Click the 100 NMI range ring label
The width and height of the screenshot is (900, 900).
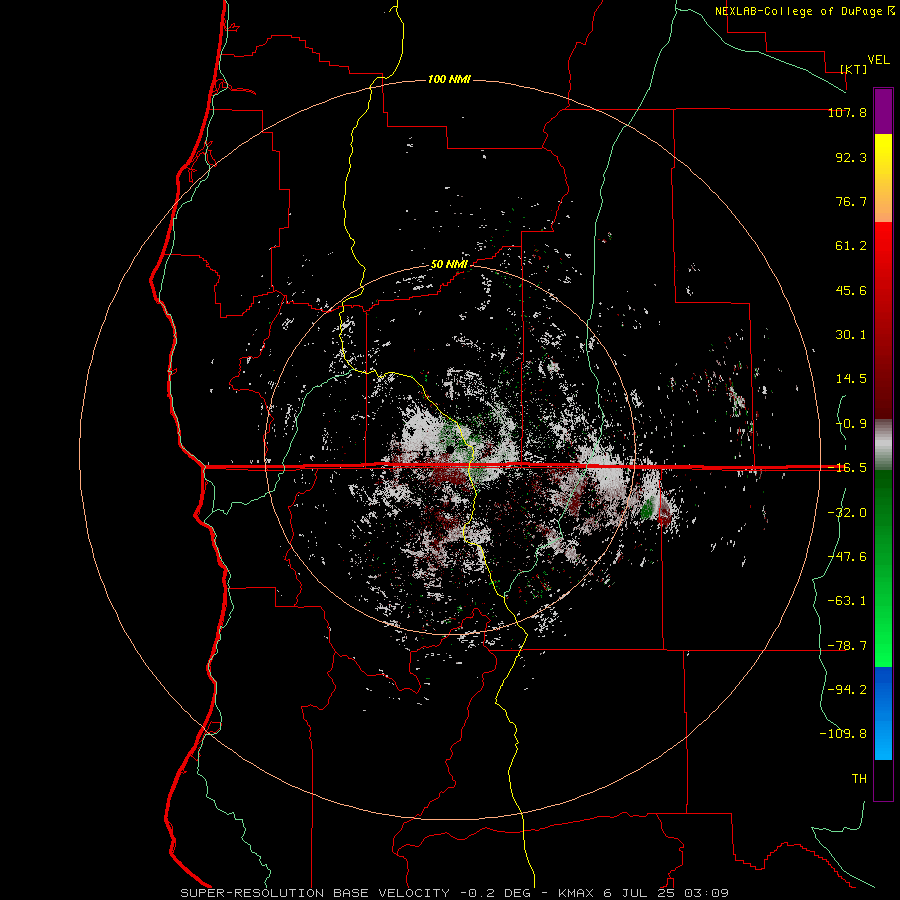coord(449,79)
